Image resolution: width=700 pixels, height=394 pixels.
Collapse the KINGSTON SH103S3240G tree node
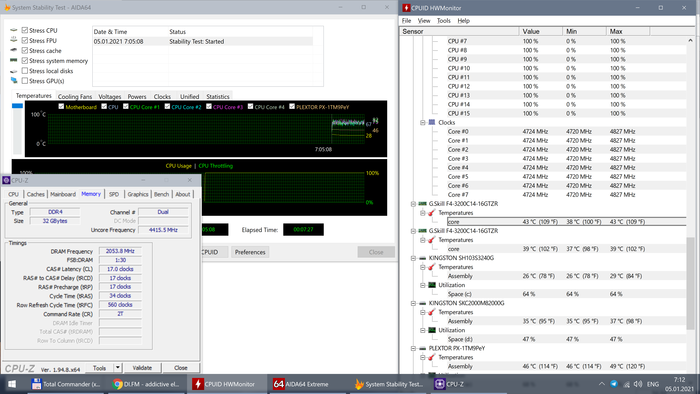pos(413,258)
